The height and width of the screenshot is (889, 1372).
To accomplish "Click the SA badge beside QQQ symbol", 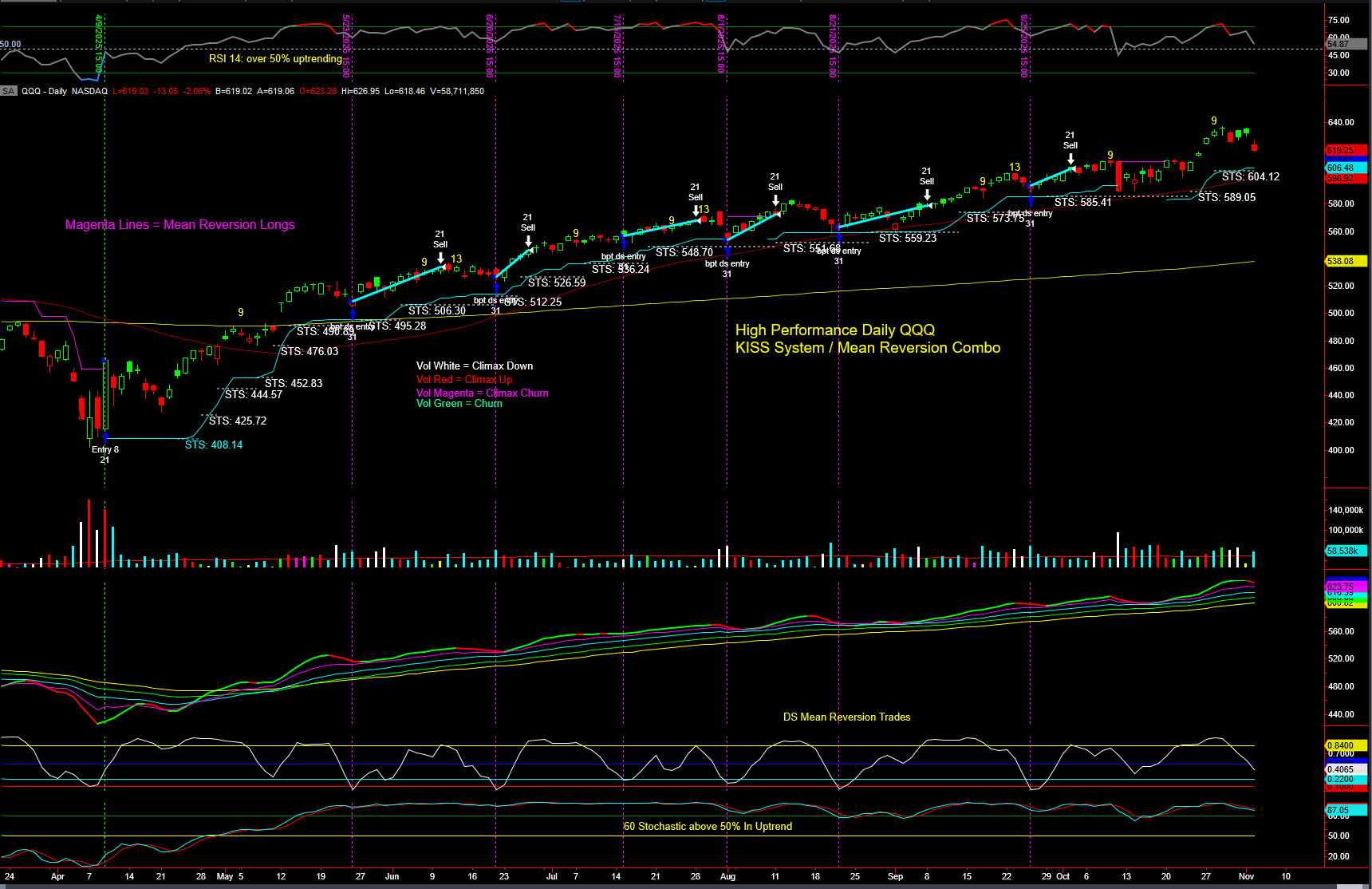I will (x=9, y=91).
